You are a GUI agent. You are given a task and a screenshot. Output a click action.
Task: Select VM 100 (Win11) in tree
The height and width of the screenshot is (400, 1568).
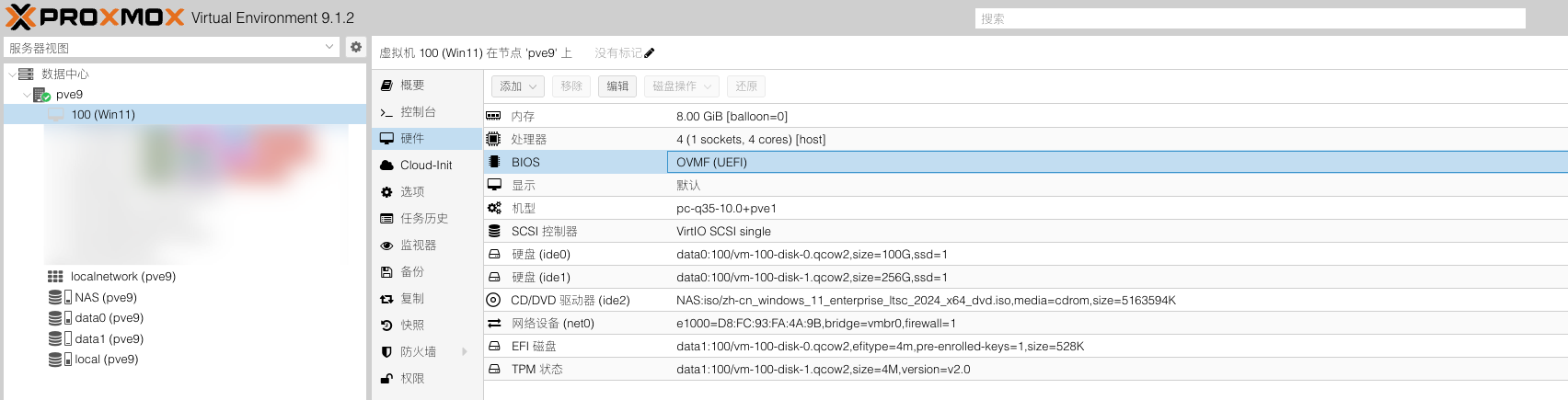pyautogui.click(x=103, y=115)
